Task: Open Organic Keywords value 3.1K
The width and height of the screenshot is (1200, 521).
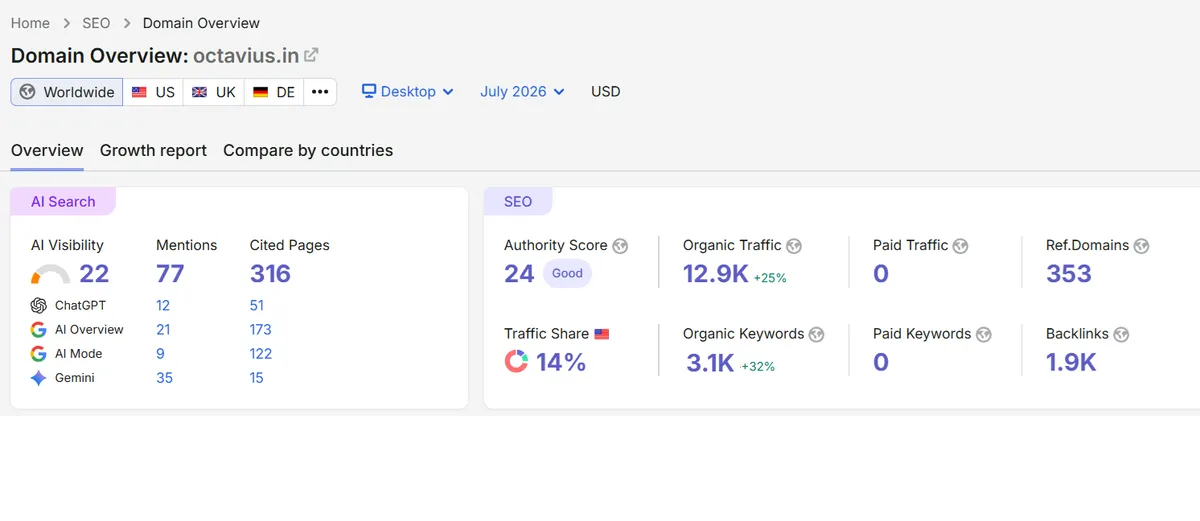Action: (x=710, y=362)
